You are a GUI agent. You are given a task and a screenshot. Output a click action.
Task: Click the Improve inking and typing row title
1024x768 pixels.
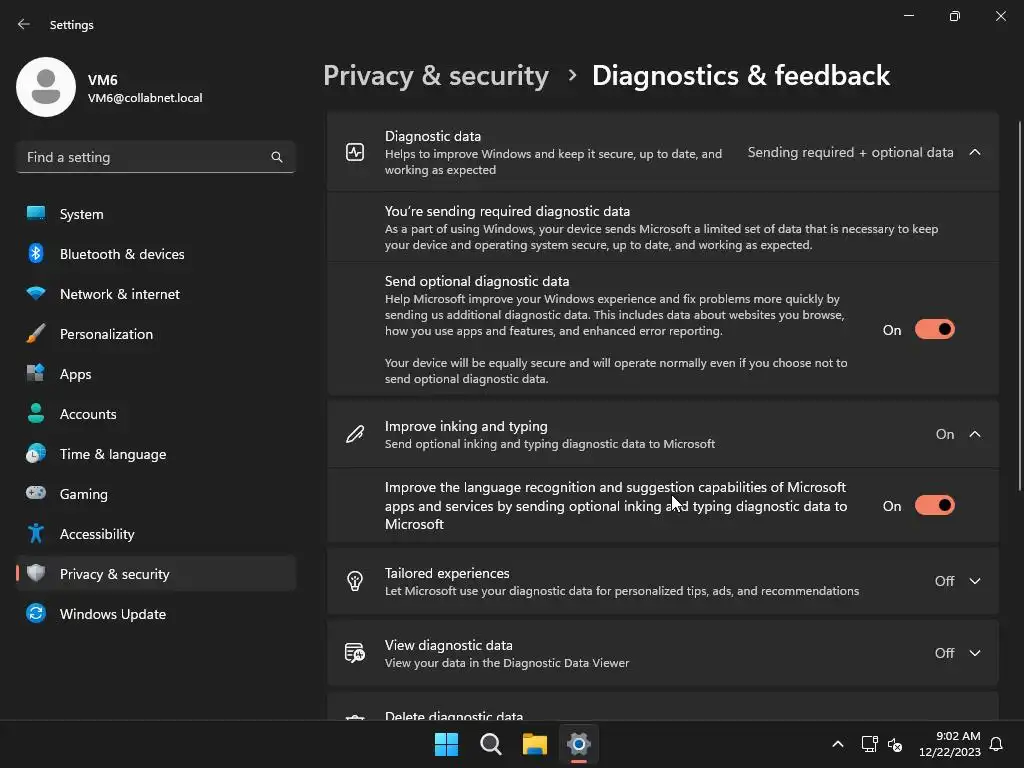tap(466, 426)
